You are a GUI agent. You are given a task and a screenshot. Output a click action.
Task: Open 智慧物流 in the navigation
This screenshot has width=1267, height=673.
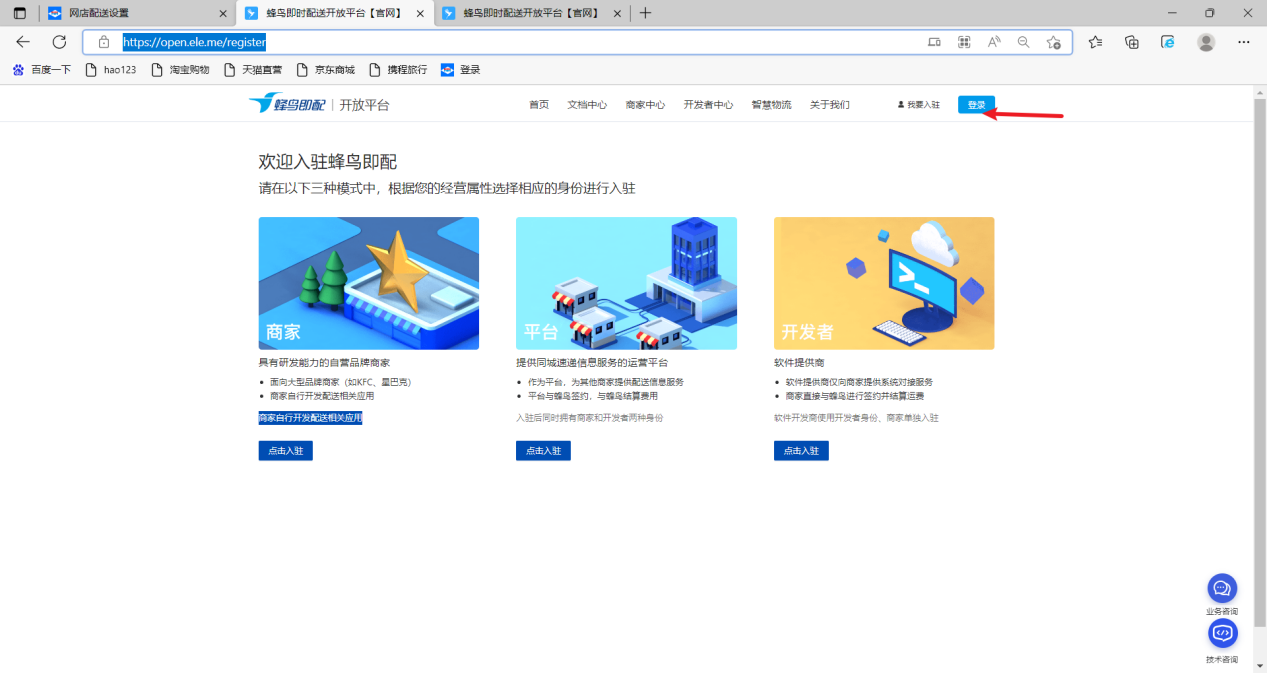pyautogui.click(x=771, y=105)
